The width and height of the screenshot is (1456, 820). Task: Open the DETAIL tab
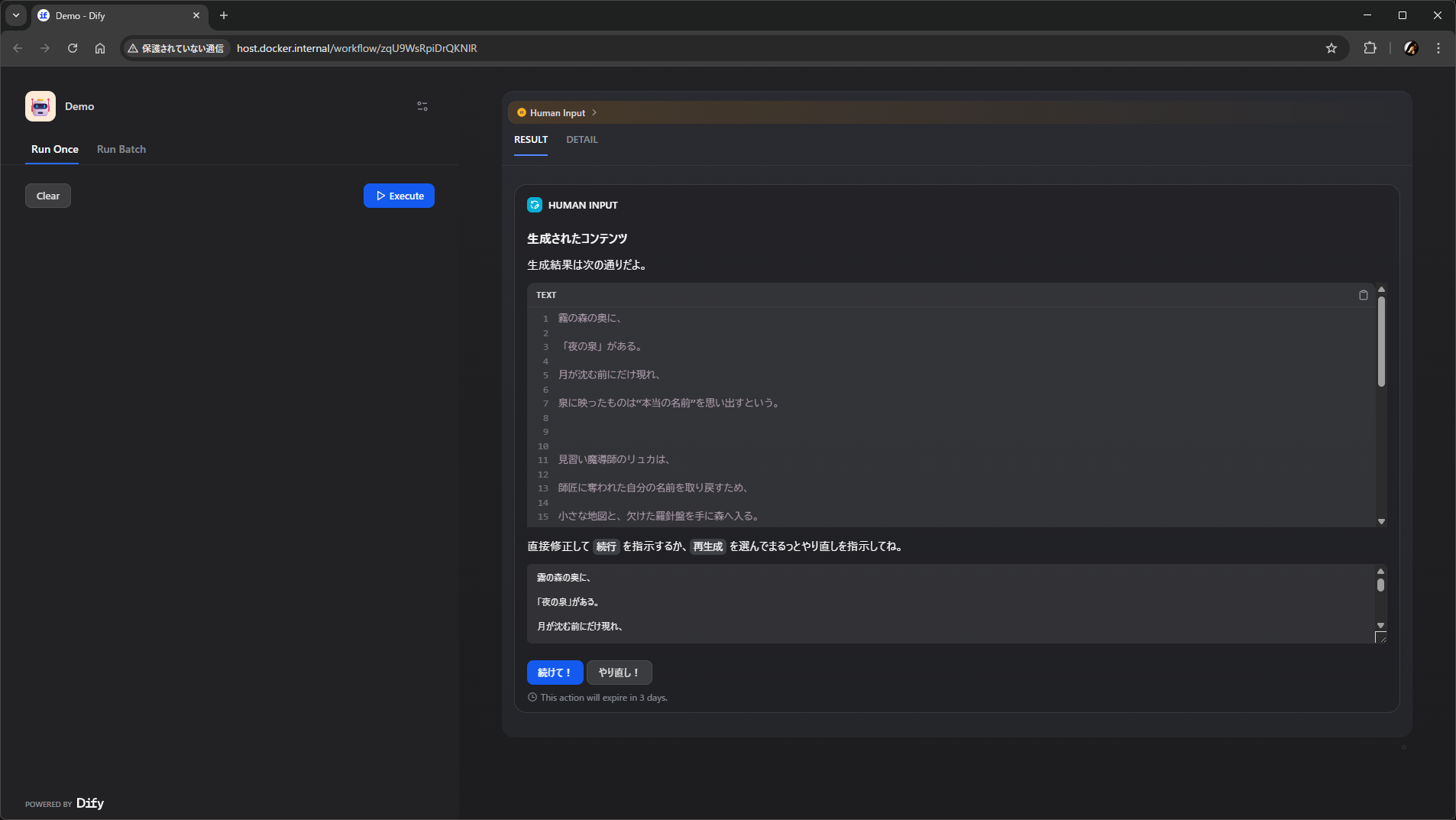(581, 140)
